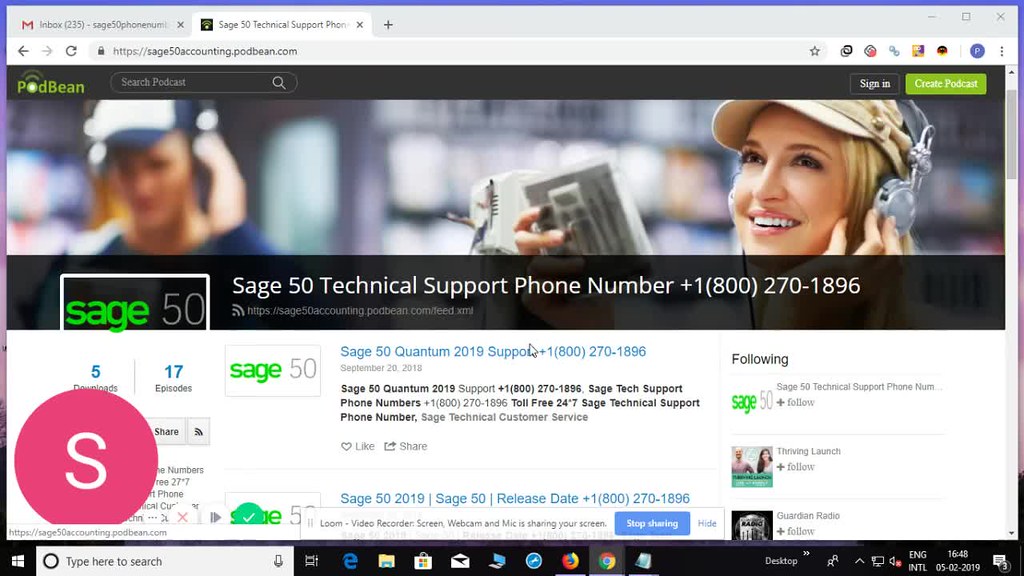The image size is (1024, 576).
Task: Click the Create Podcast button
Action: pos(945,84)
